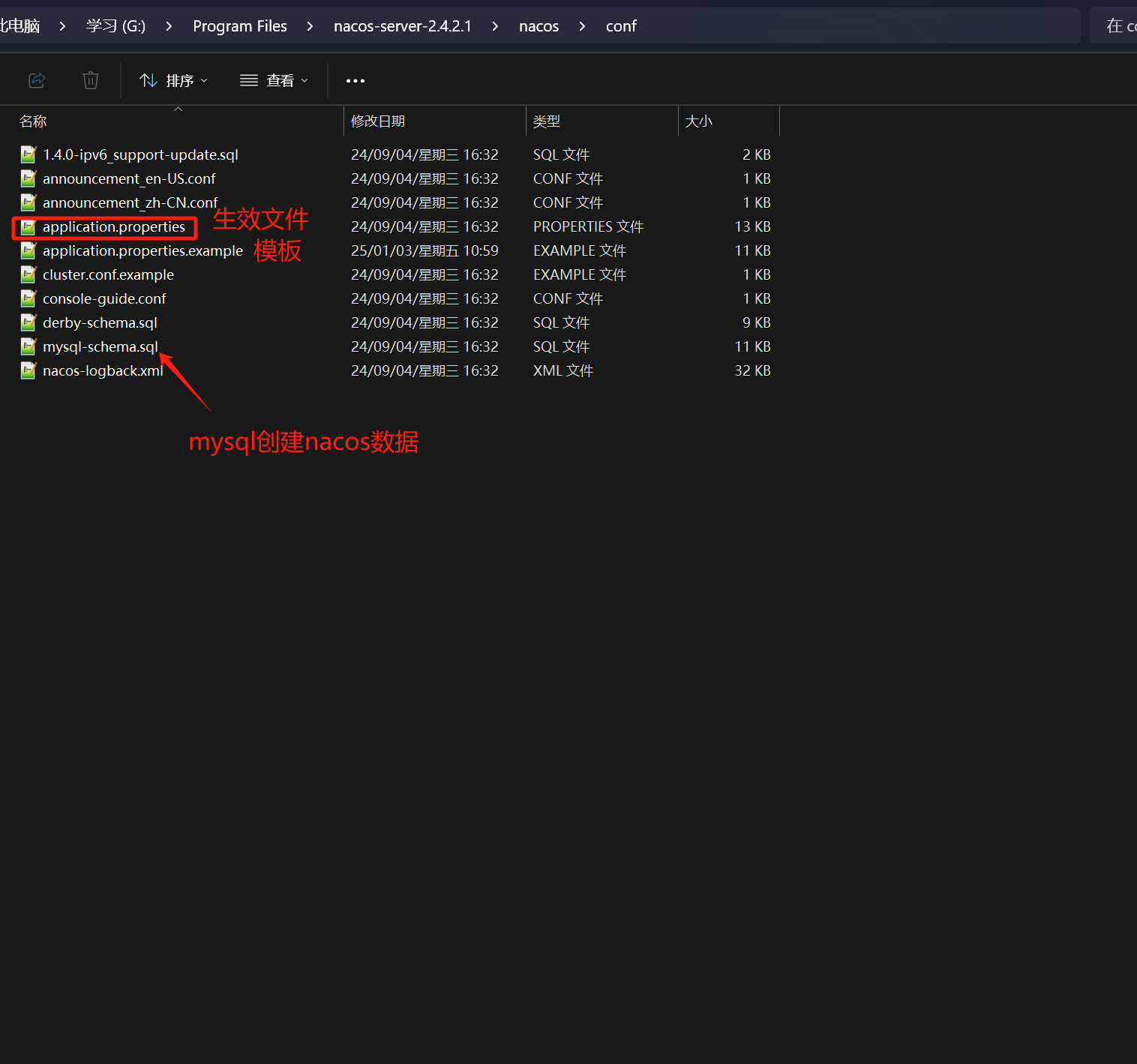Click the cluster.conf.example file icon
Image resolution: width=1137 pixels, height=1064 pixels.
pyautogui.click(x=28, y=274)
